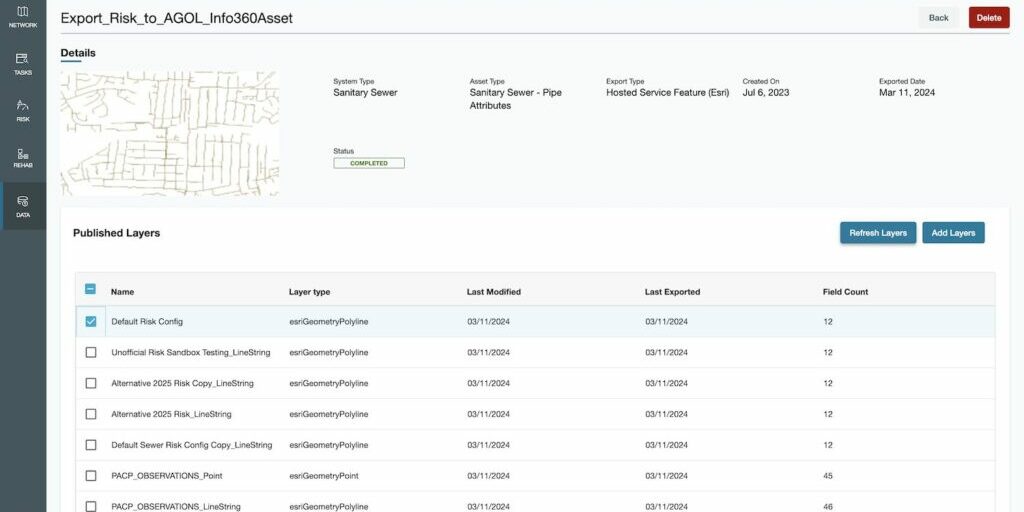
Task: Click Sanitary Sewer system type value
Action: (365, 92)
